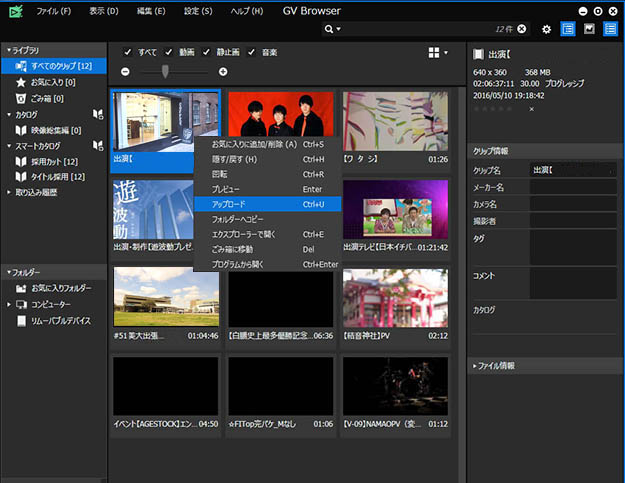Toggle the middle preview panel icon
625x483 pixels.
(589, 30)
